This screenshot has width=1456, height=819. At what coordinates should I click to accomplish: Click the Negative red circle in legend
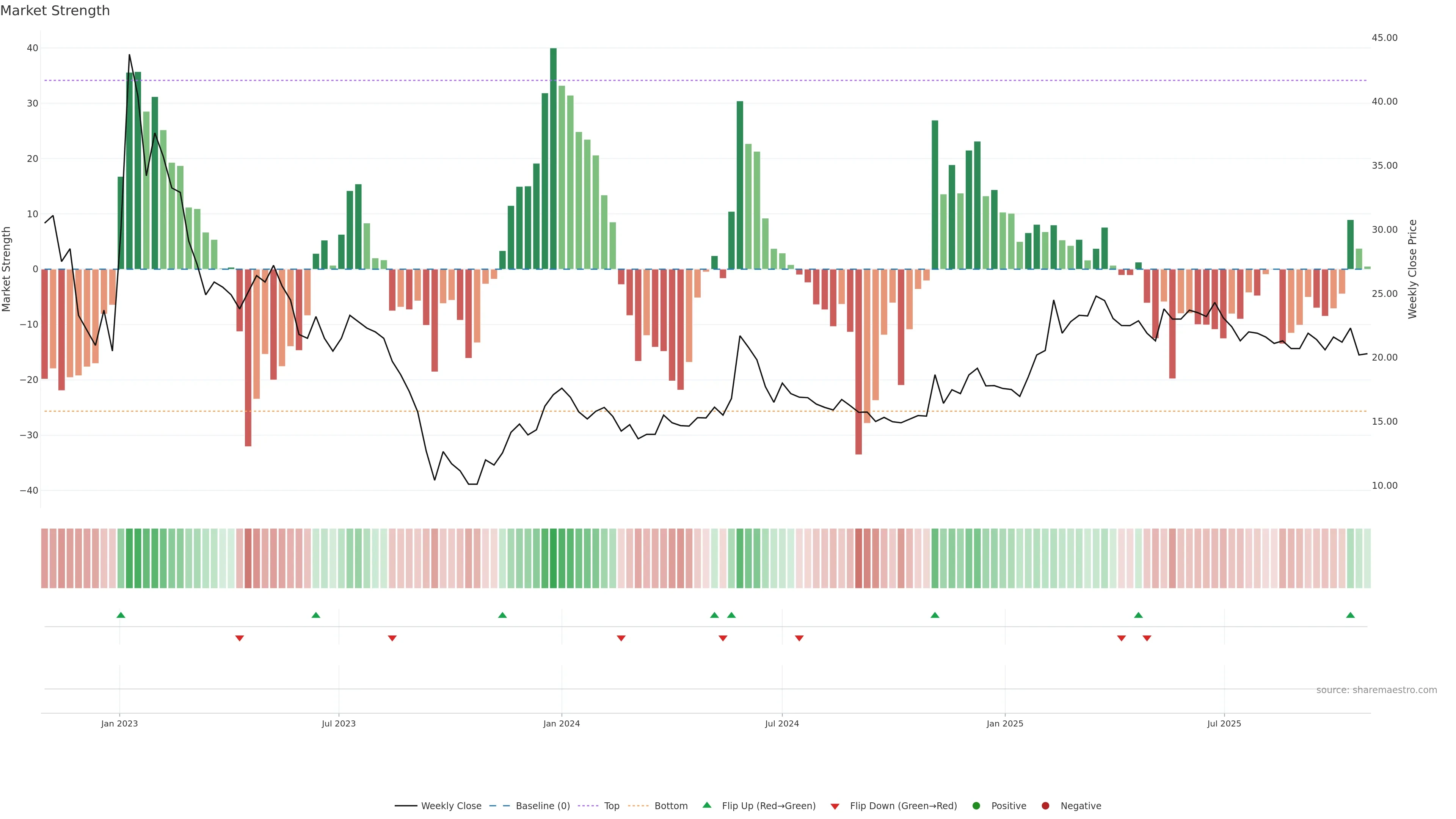pos(1045,806)
